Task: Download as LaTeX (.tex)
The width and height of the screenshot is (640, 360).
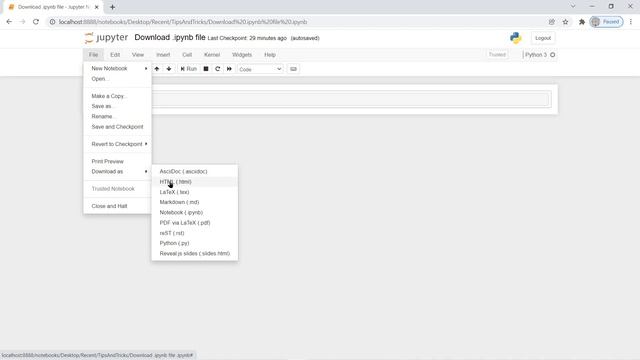Action: tap(195, 192)
